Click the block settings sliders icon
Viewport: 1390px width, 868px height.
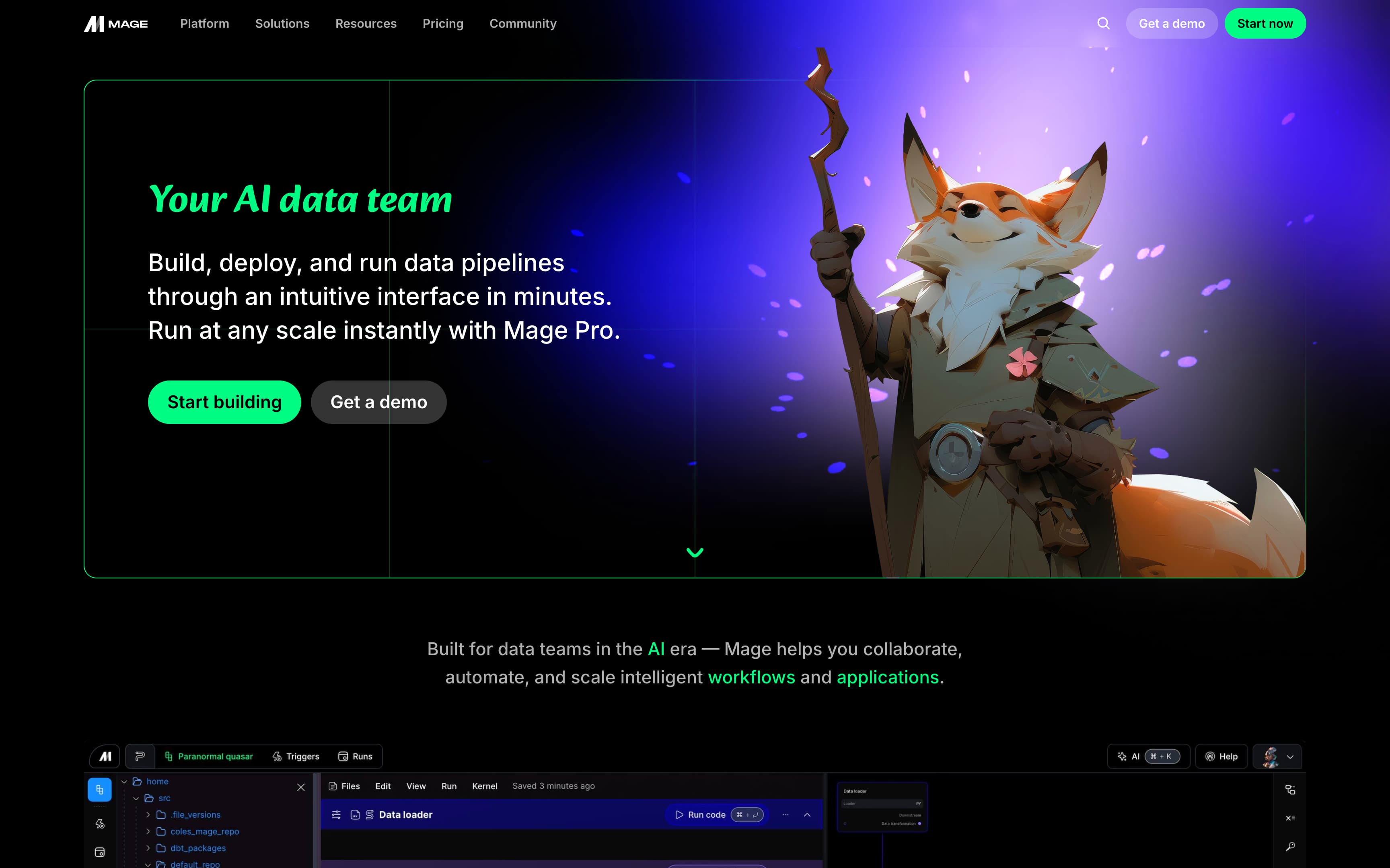click(336, 815)
